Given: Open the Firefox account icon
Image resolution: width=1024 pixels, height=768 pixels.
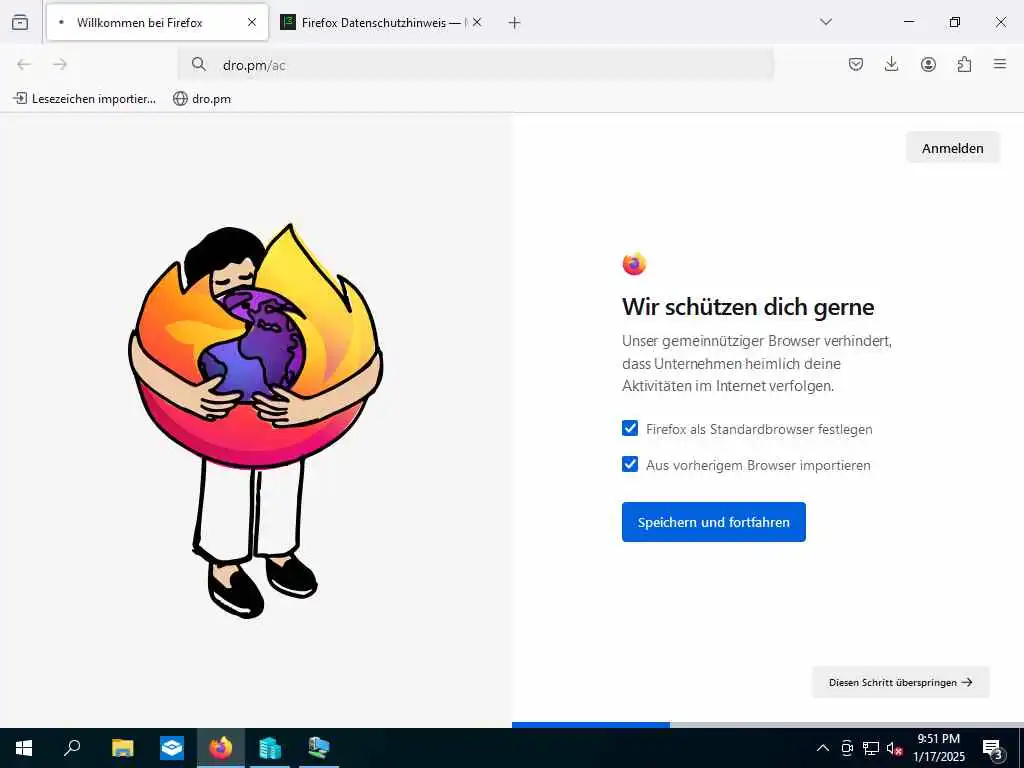Looking at the screenshot, I should tap(928, 64).
